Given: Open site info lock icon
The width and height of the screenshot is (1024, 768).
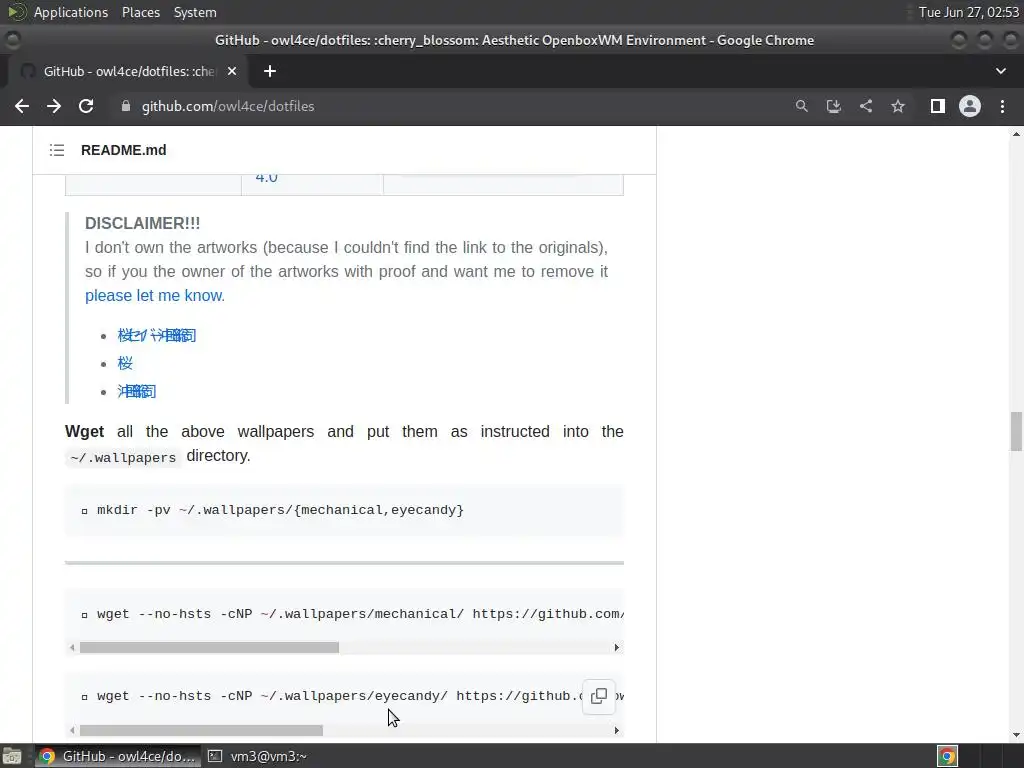Looking at the screenshot, I should [126, 106].
